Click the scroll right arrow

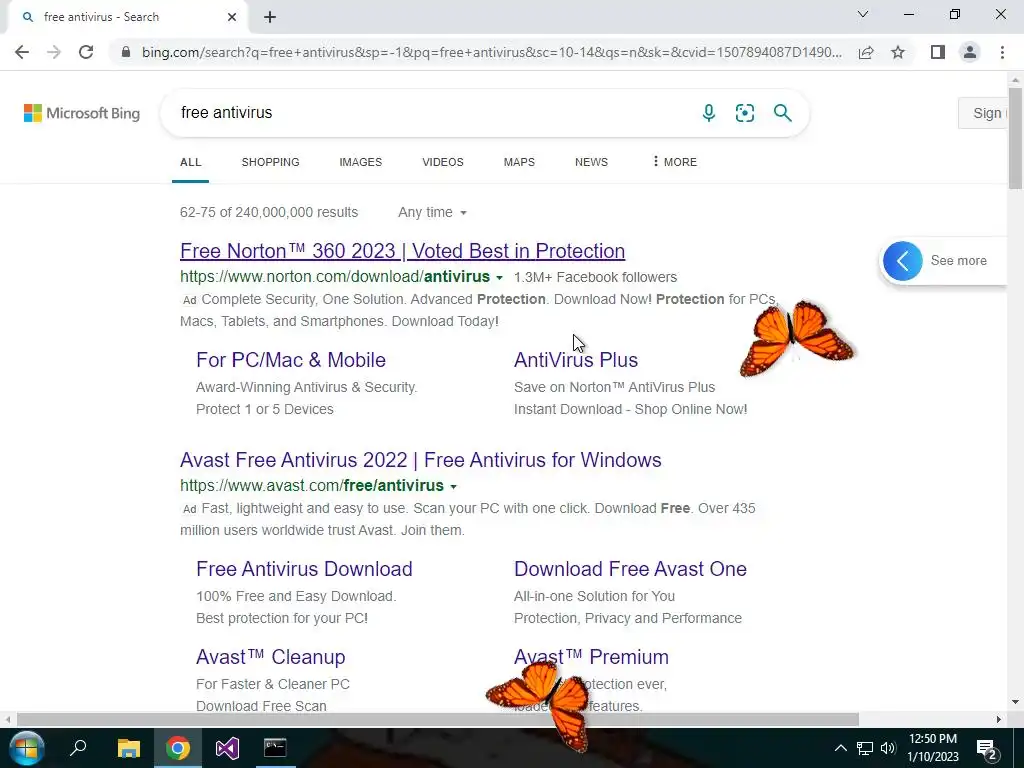pos(999,719)
